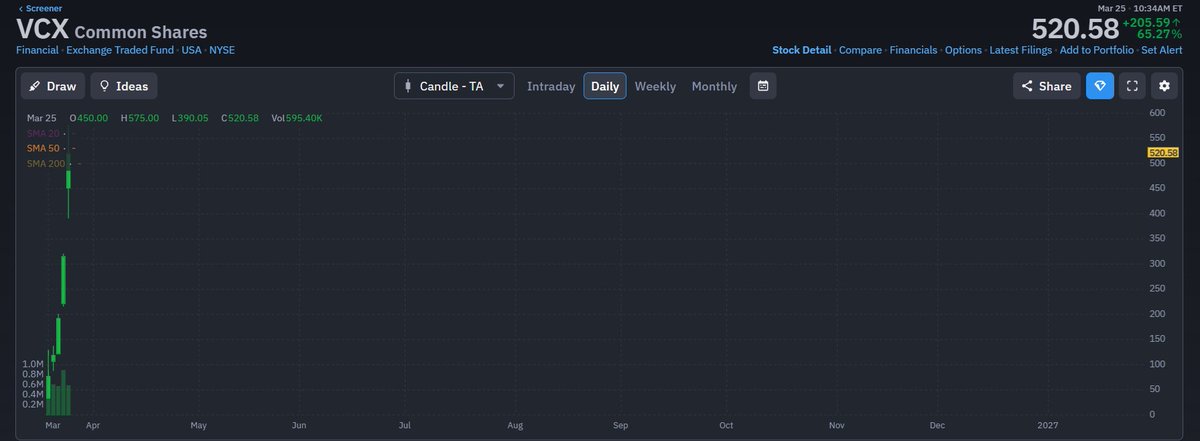Open the Financials link
Screen dimensions: 1200x441
913,50
